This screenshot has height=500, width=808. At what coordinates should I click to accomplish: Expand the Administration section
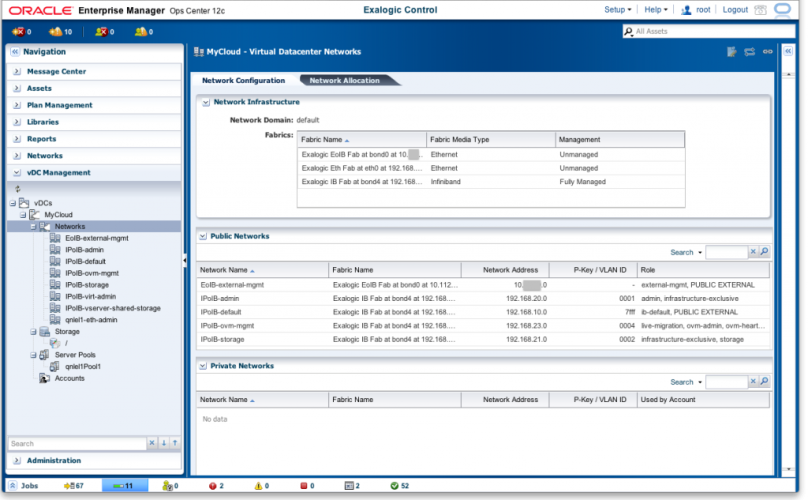[17, 460]
